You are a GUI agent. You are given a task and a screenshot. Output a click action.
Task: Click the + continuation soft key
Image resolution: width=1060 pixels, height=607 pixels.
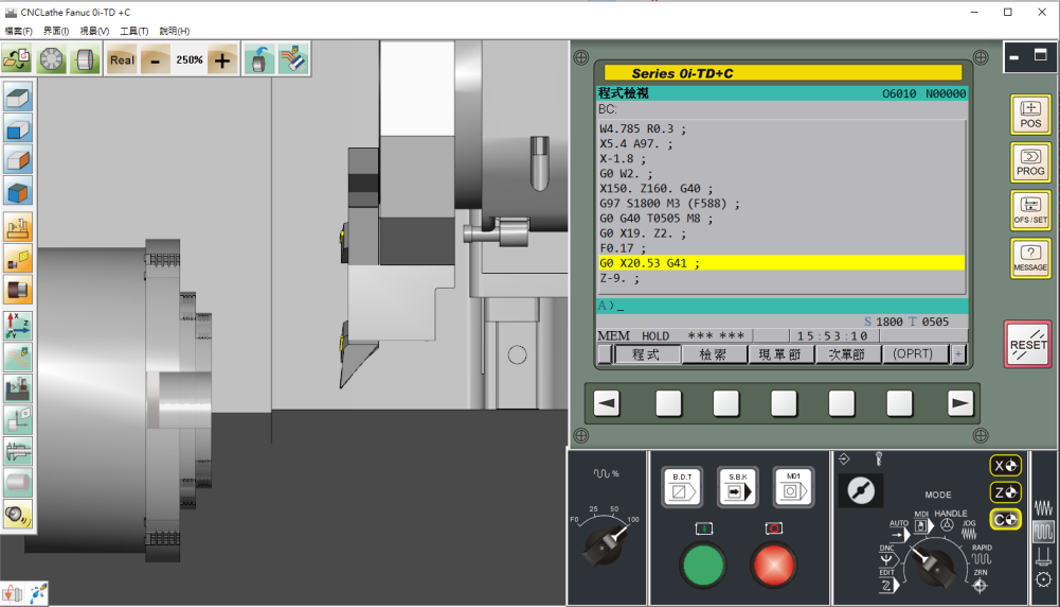958,354
